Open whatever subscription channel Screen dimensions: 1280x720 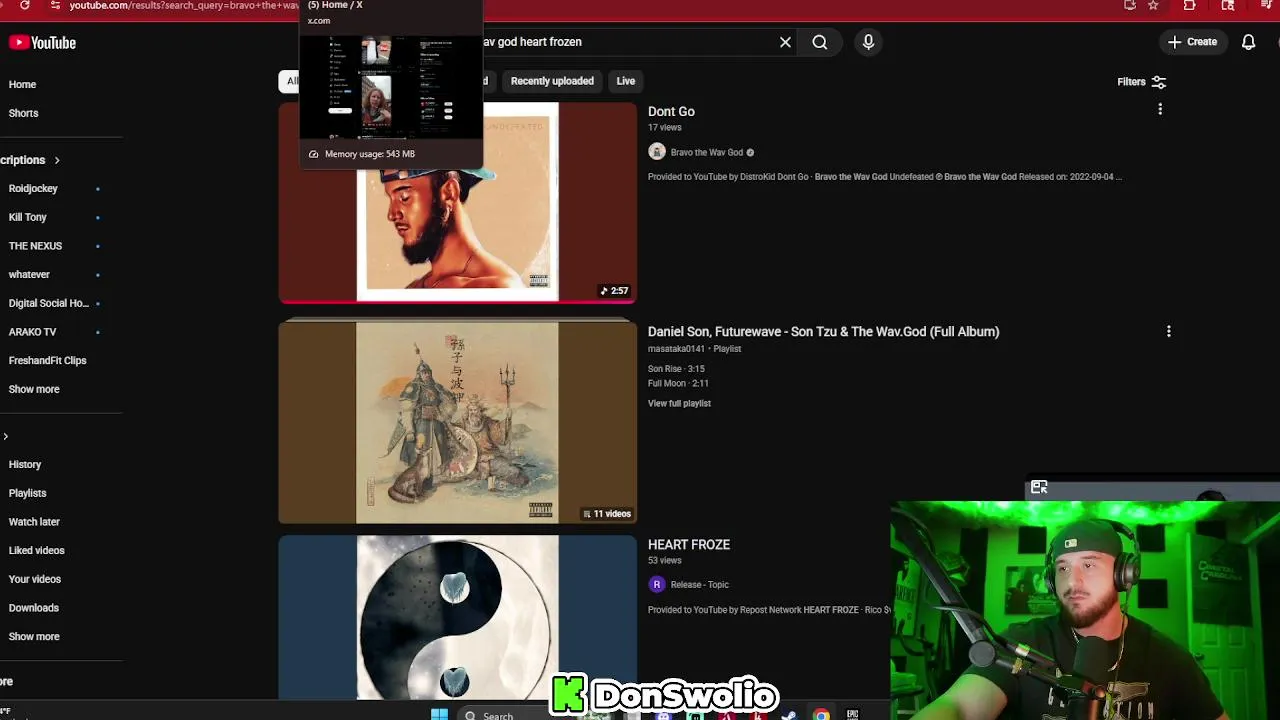pos(29,274)
